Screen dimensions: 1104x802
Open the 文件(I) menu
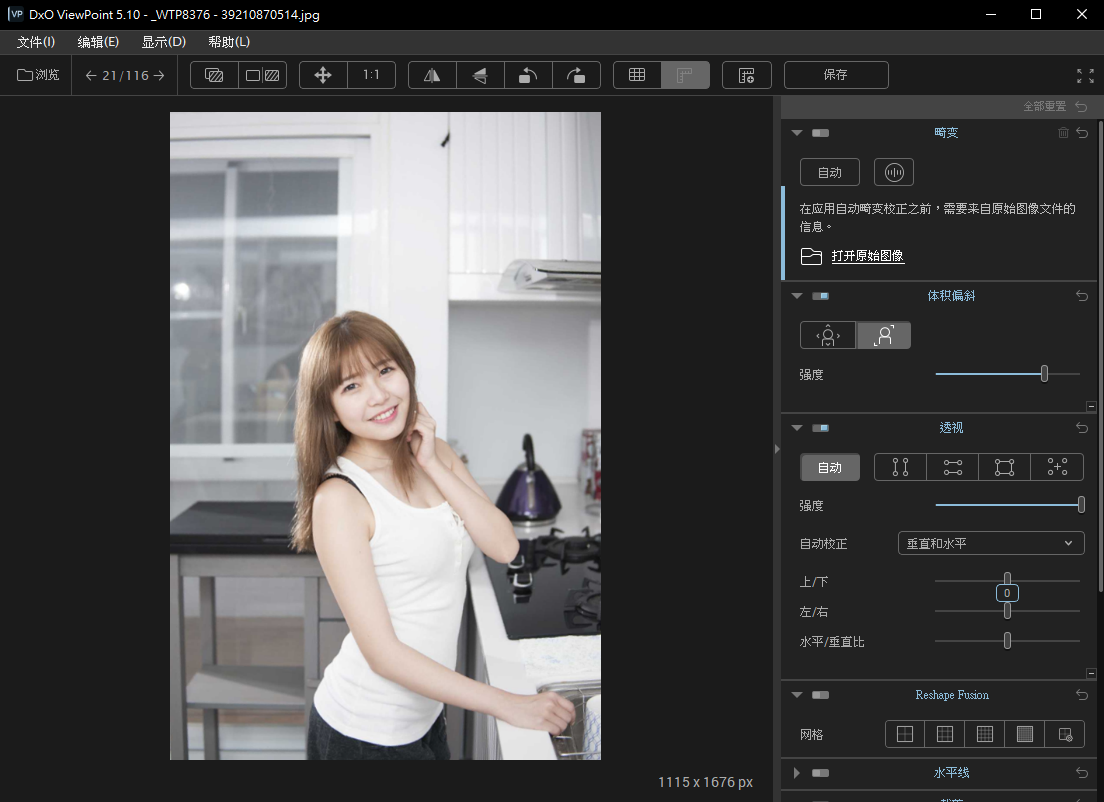pos(36,42)
